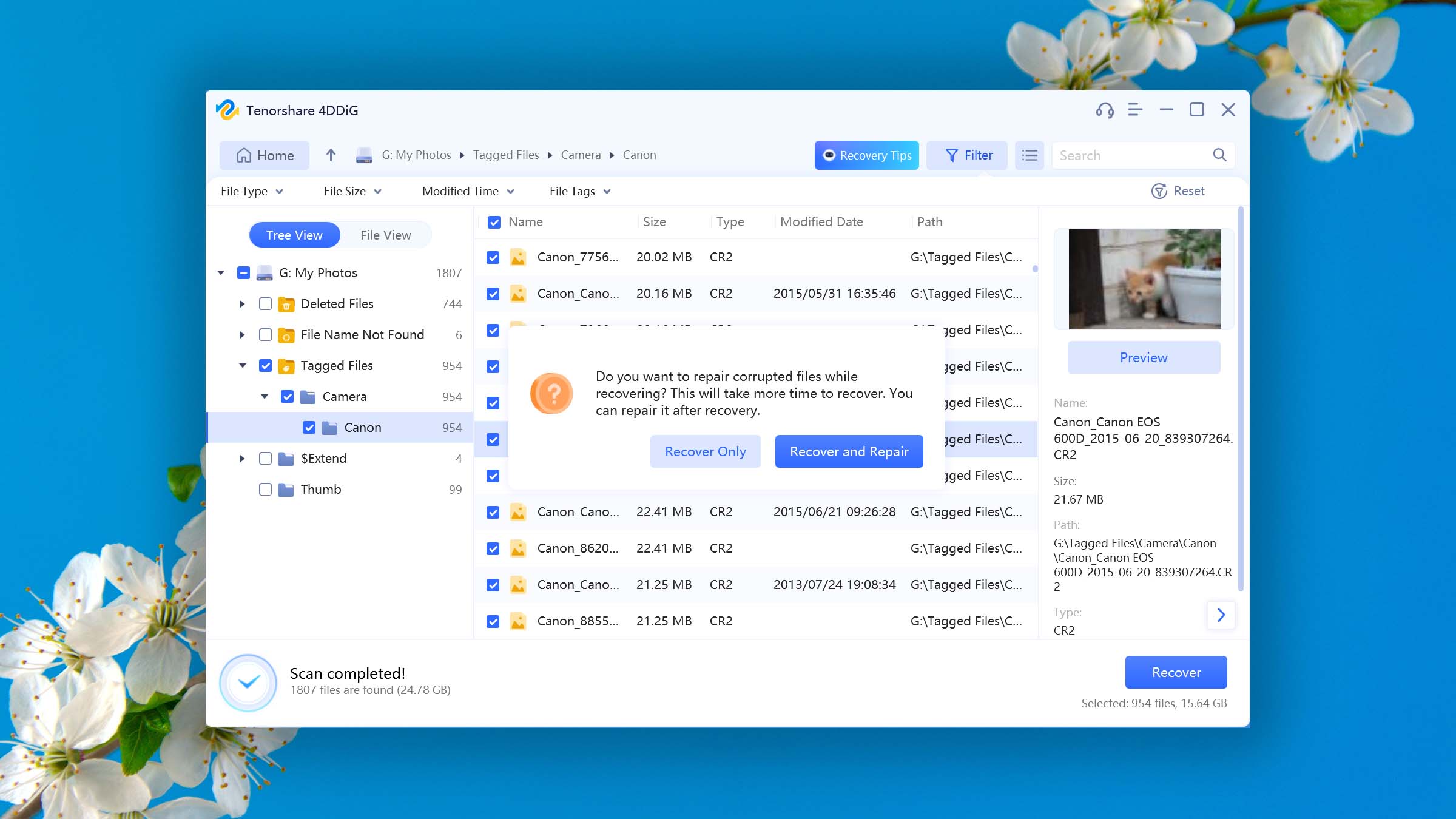Click the $Extend folder icon
This screenshot has width=1456, height=819.
click(286, 459)
